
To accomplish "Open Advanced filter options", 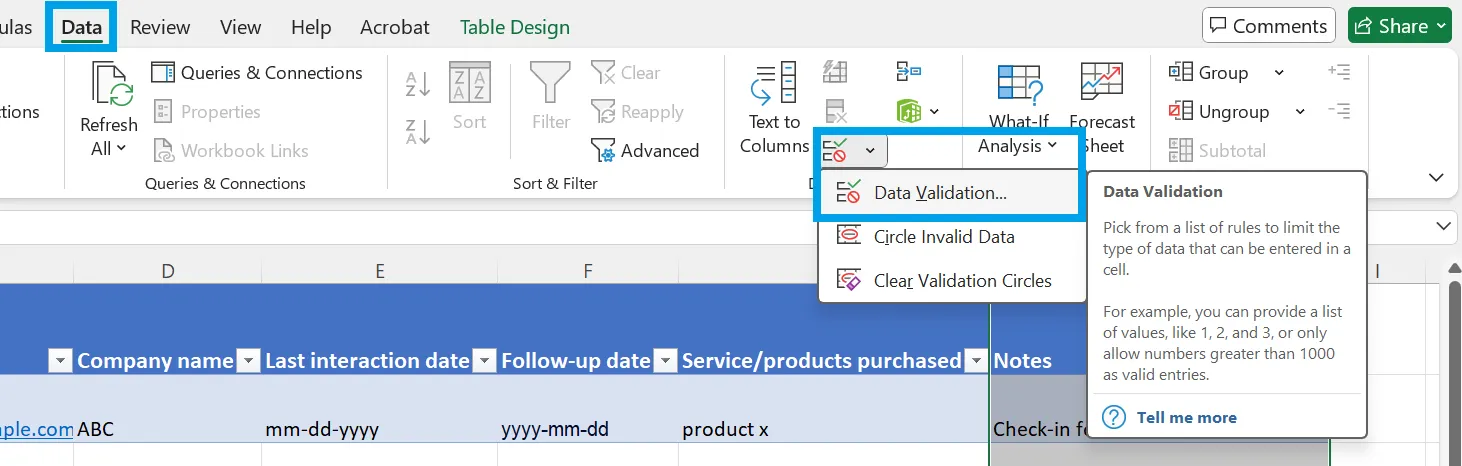I will click(645, 151).
